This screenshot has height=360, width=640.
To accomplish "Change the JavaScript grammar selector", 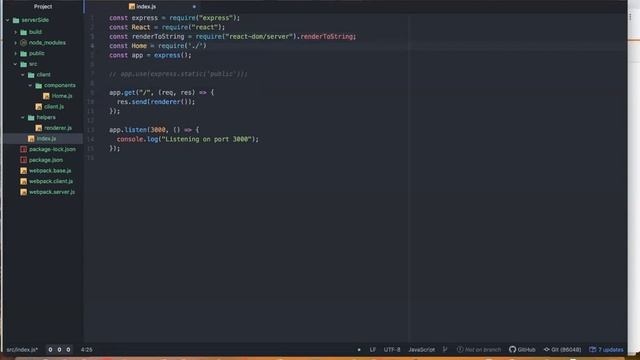I will point(422,349).
